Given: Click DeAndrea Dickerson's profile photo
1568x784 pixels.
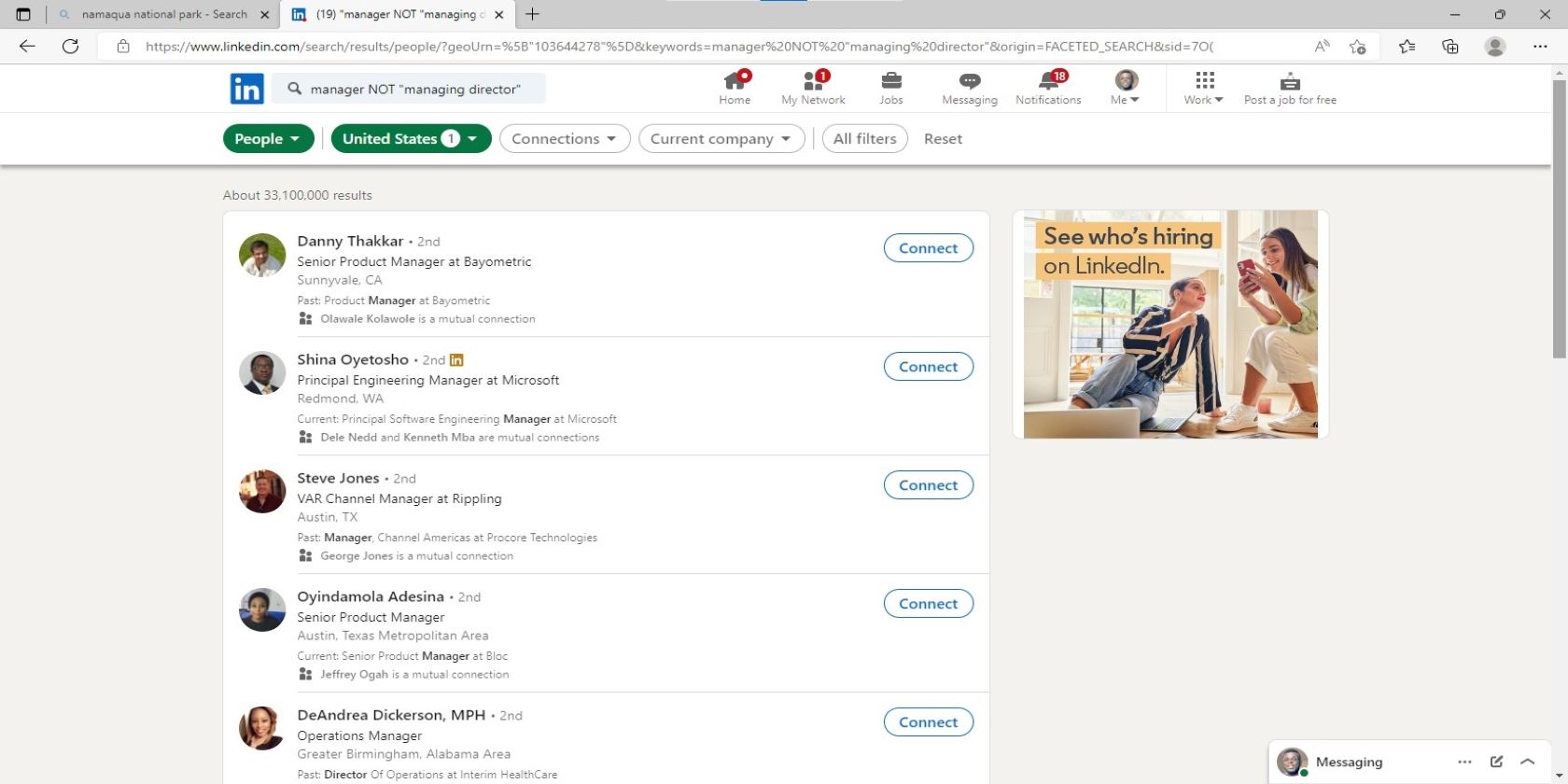Looking at the screenshot, I should tap(262, 730).
